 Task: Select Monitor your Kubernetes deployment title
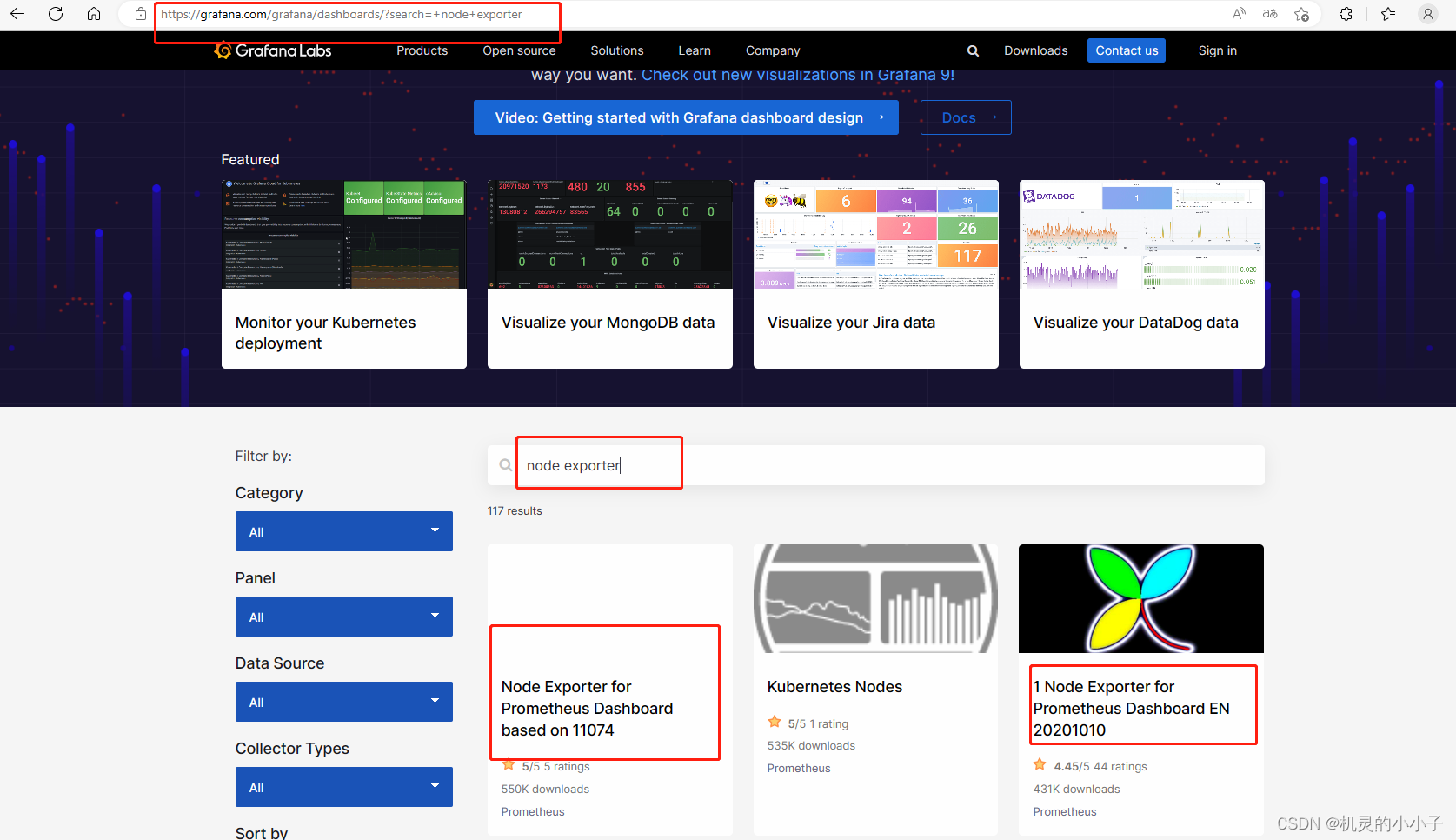point(326,333)
